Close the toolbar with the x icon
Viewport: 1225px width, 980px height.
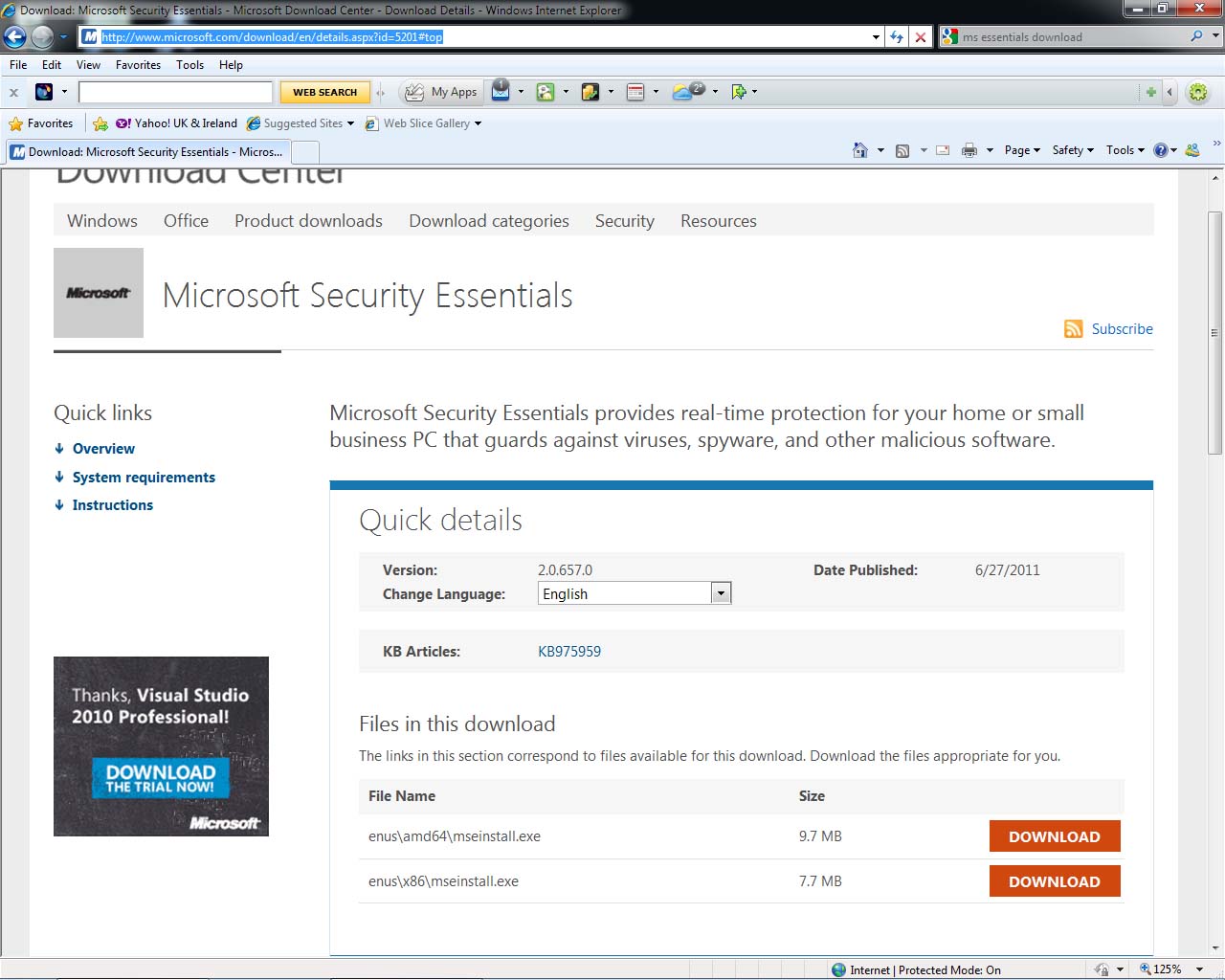click(13, 93)
